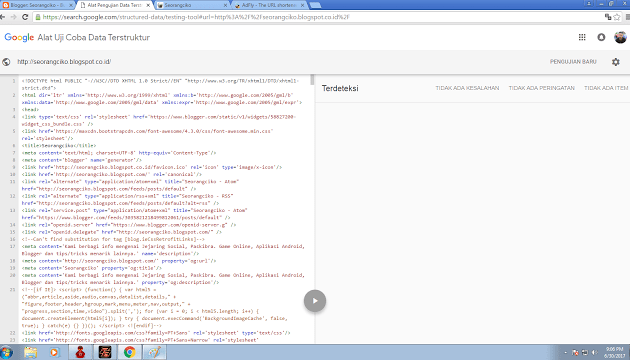
Task: Open the Google apps grid
Action: click(582, 37)
